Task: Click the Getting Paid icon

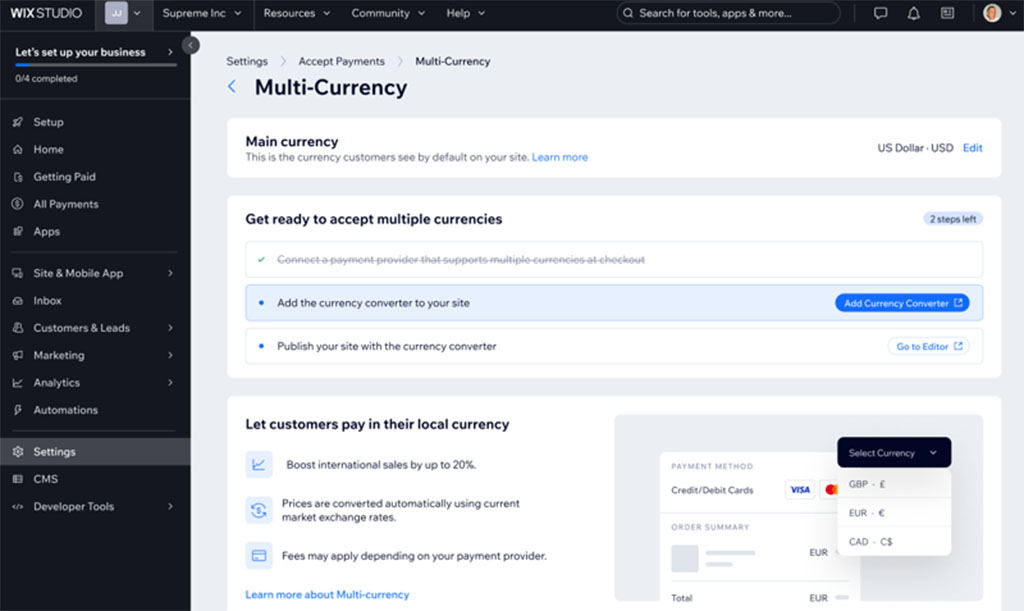Action: coord(18,177)
